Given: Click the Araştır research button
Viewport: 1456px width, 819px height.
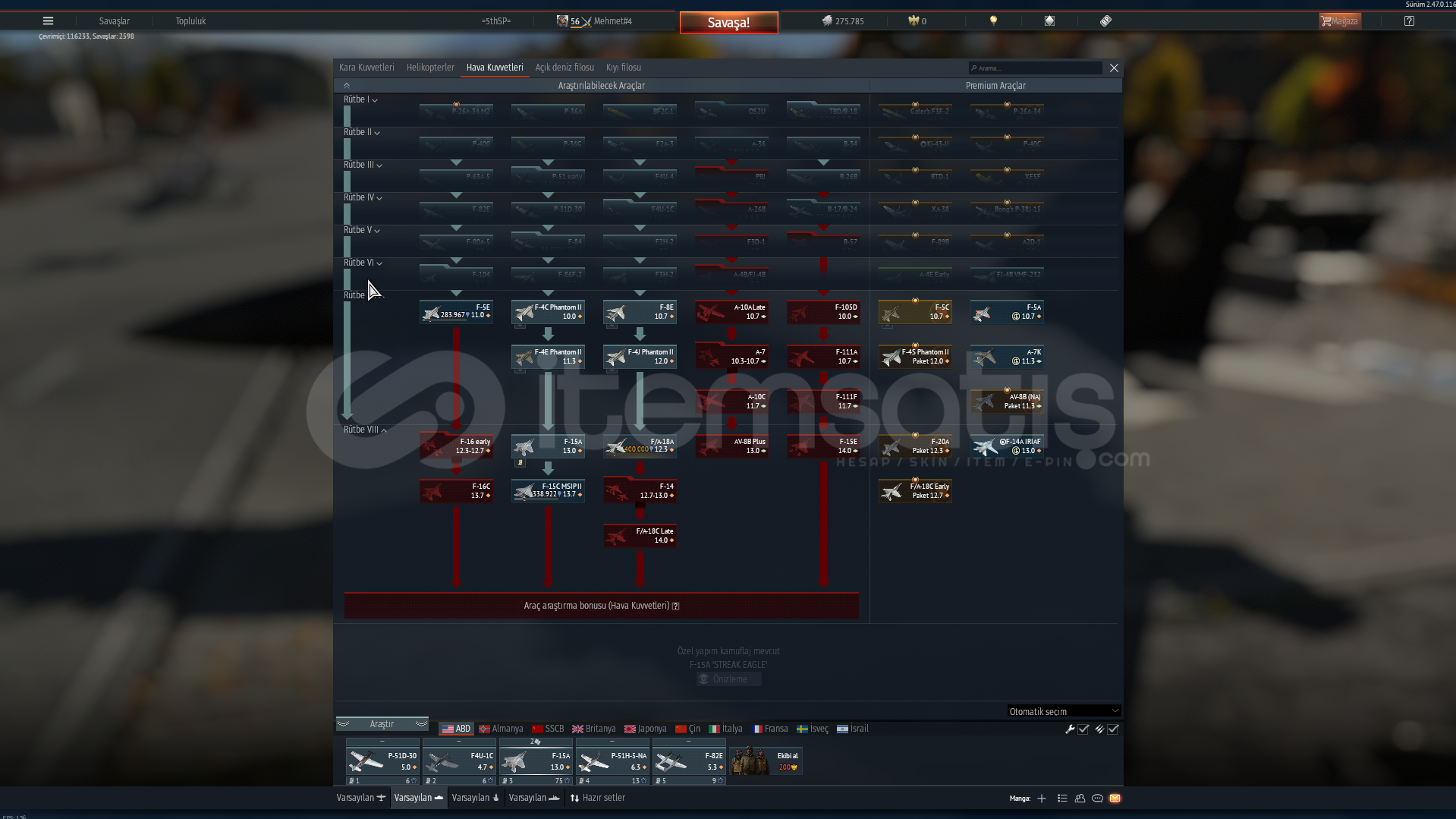Looking at the screenshot, I should click(x=382, y=724).
